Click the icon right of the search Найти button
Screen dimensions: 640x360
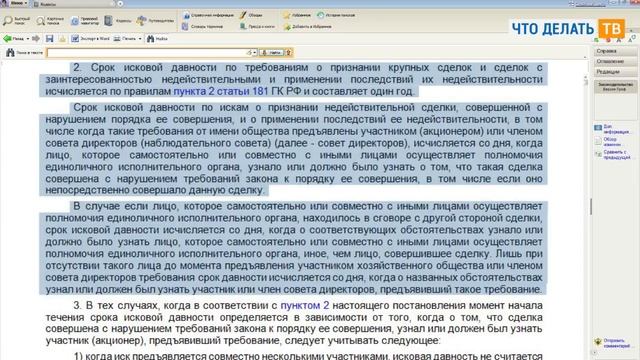[x=289, y=52]
